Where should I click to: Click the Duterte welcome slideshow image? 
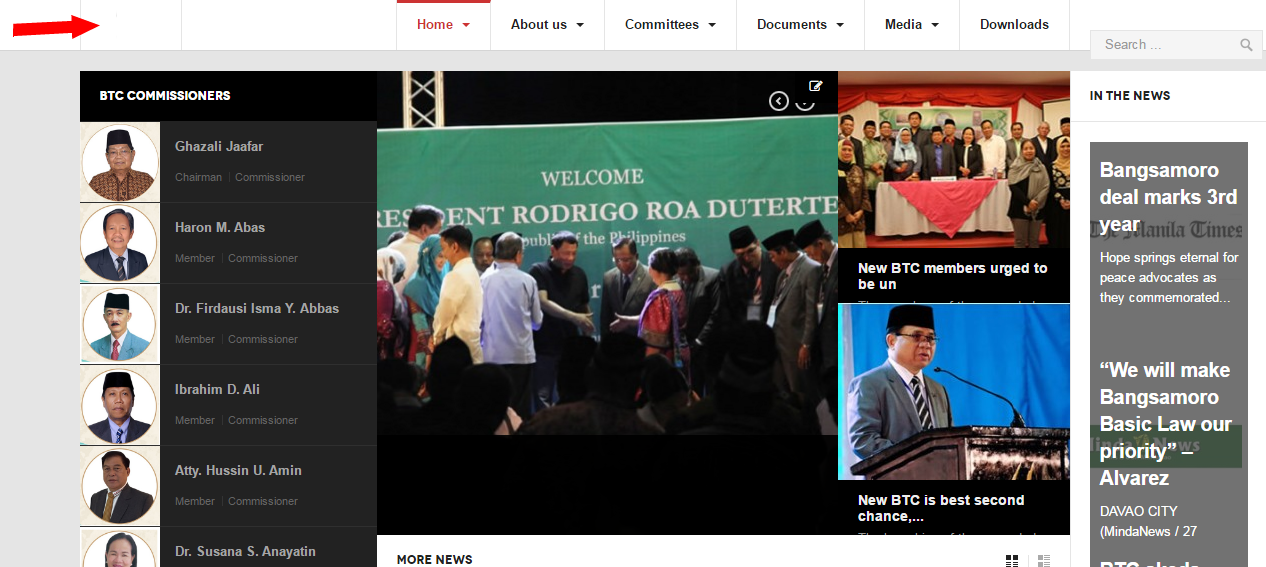(607, 253)
